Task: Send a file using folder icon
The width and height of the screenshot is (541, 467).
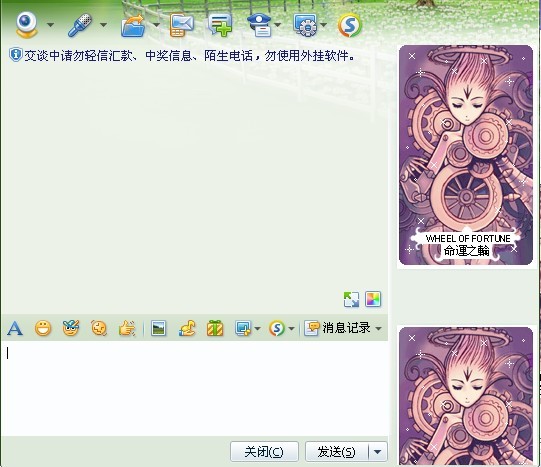Action: (133, 25)
